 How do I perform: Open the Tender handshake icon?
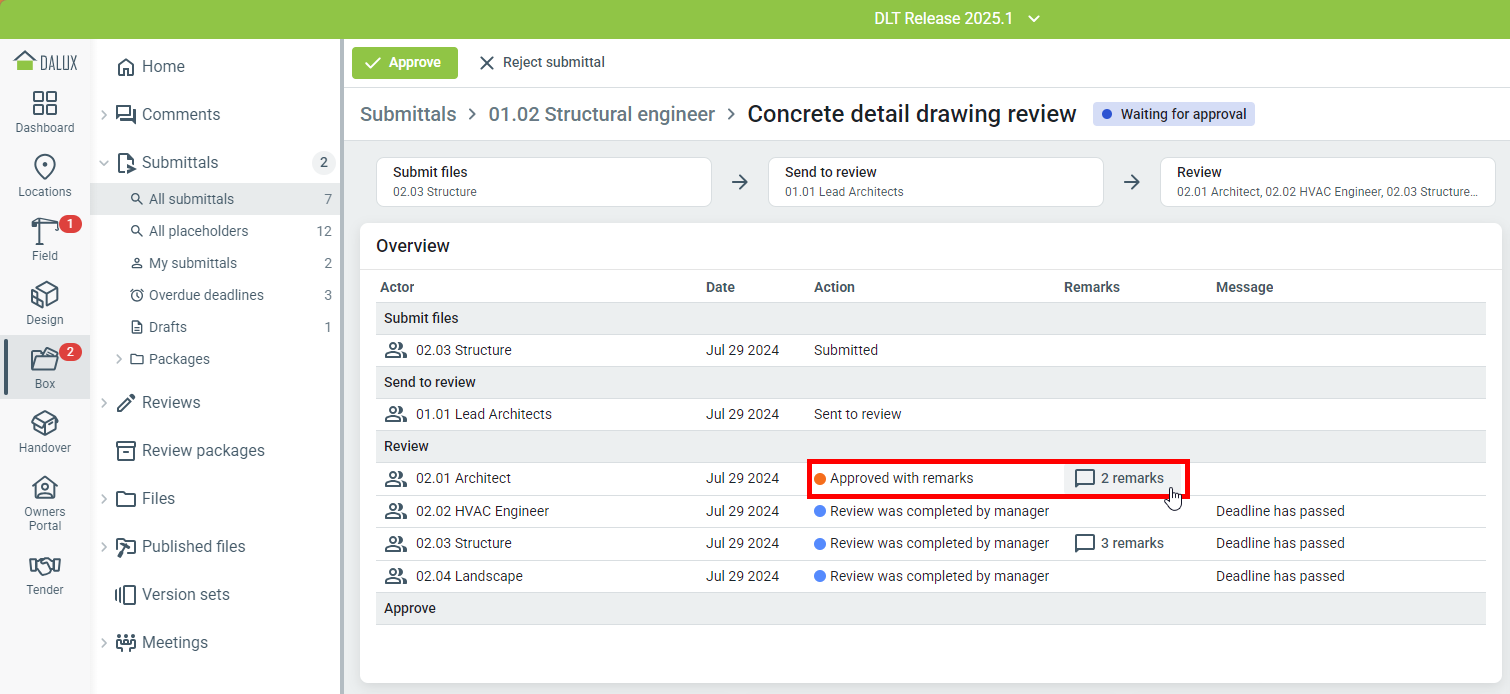coord(45,566)
